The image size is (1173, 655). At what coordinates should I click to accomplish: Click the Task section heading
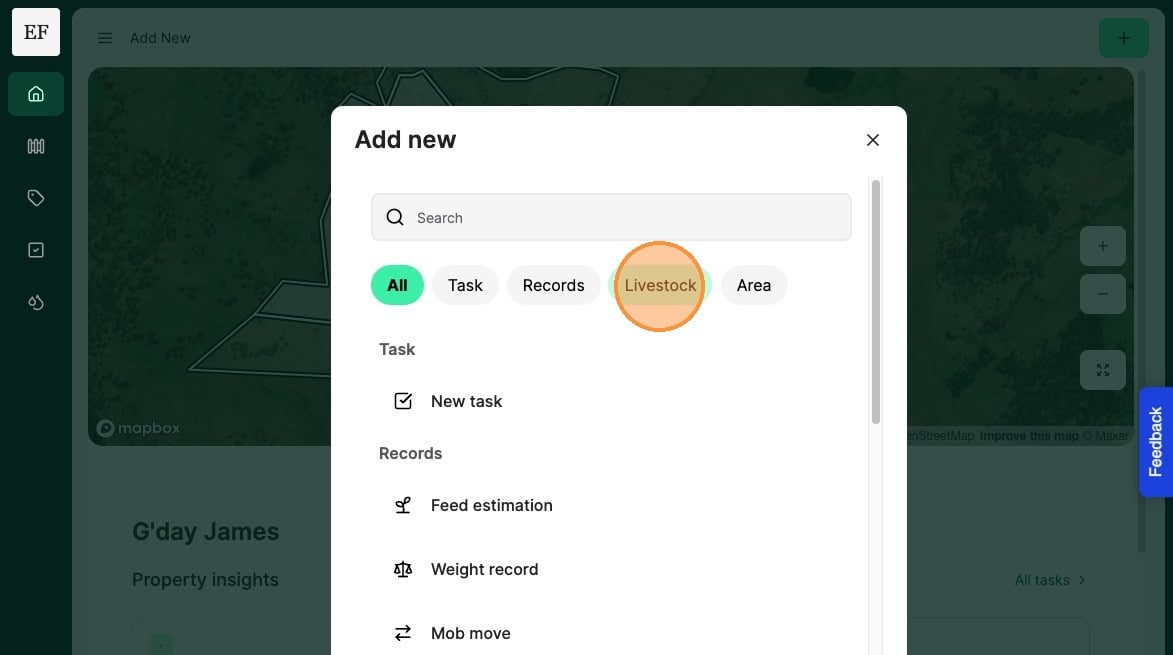coord(396,349)
